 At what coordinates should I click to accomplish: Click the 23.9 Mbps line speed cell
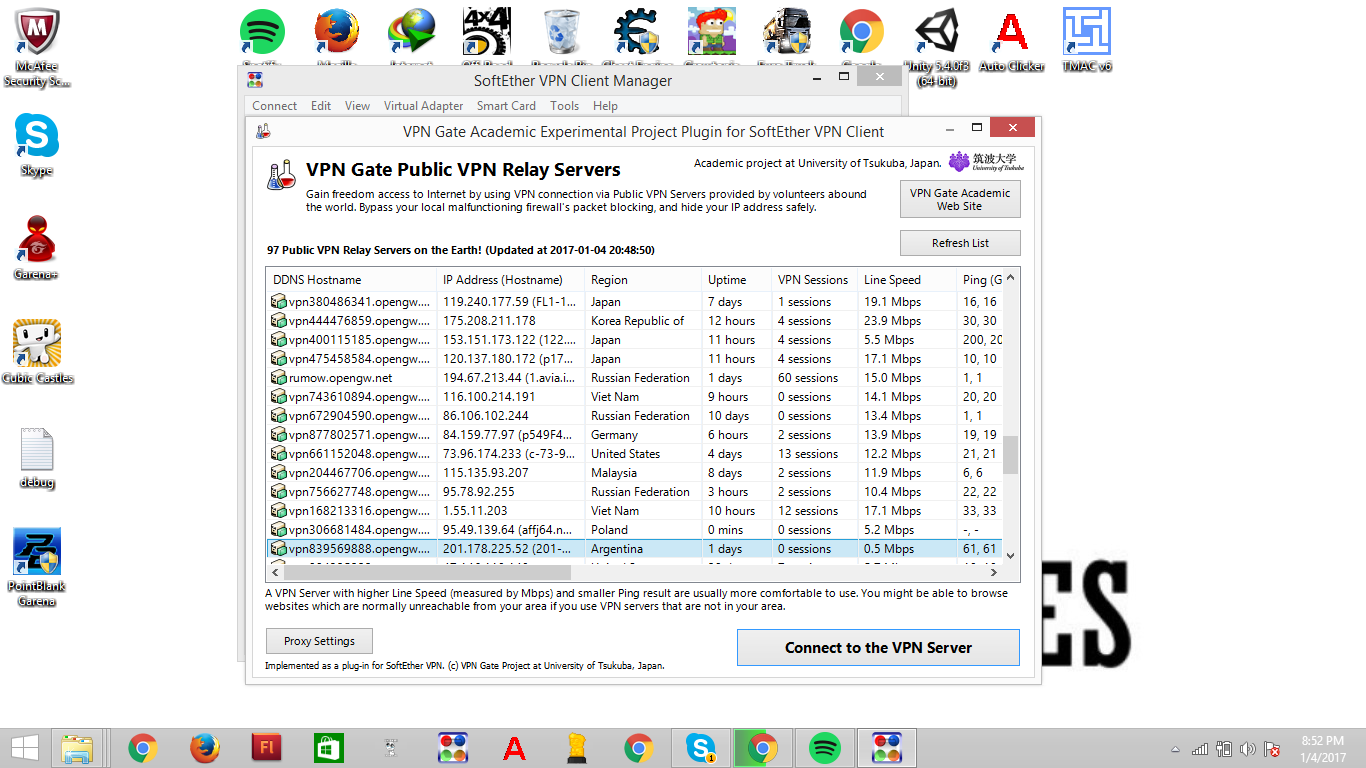click(x=892, y=321)
